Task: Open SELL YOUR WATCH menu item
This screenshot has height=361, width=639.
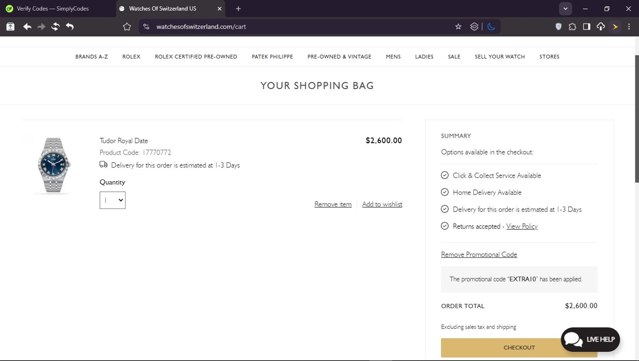Action: point(500,57)
